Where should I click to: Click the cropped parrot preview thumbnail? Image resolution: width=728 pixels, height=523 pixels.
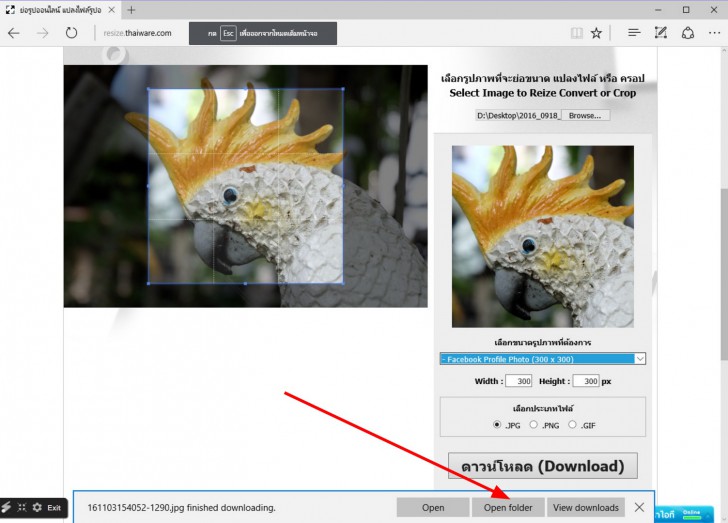[543, 236]
